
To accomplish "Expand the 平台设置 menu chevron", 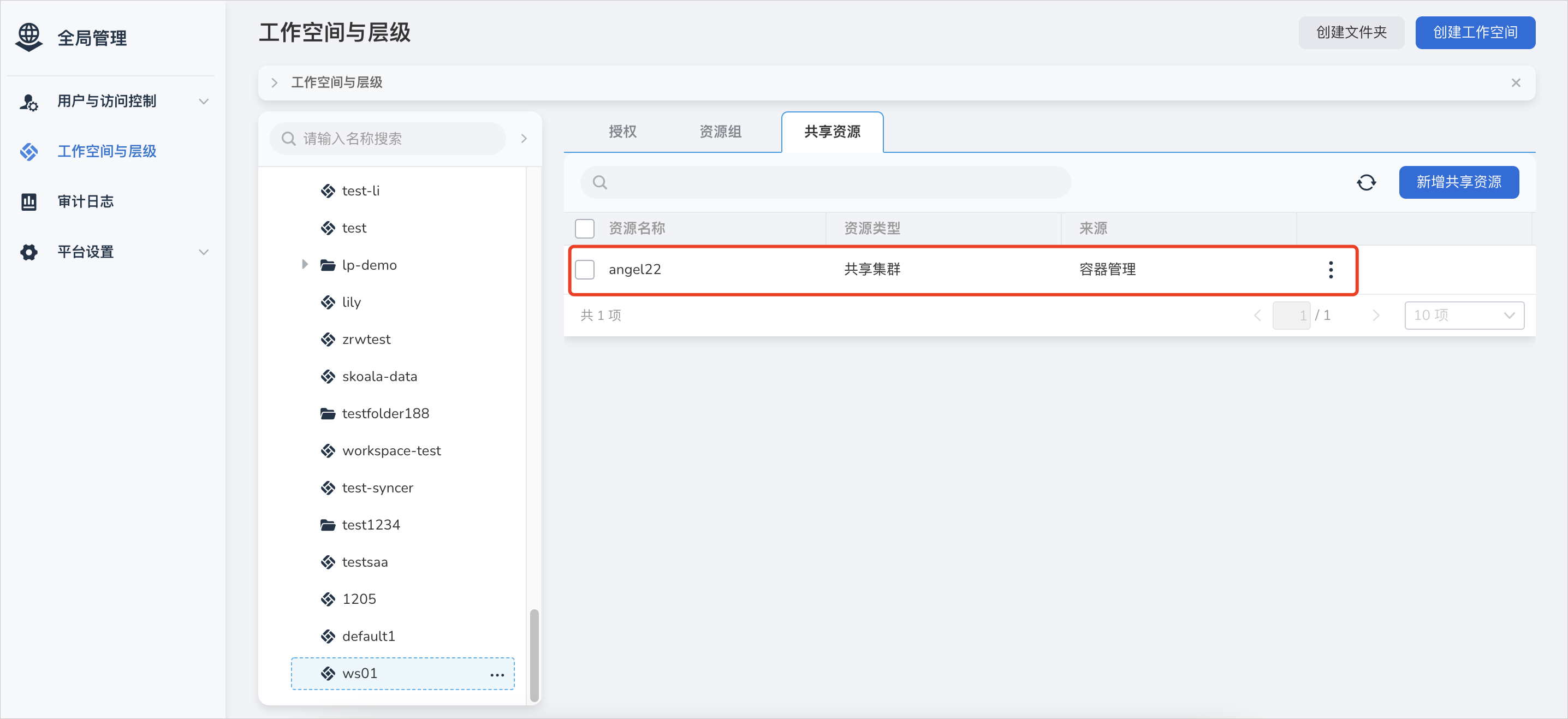I will coord(204,252).
